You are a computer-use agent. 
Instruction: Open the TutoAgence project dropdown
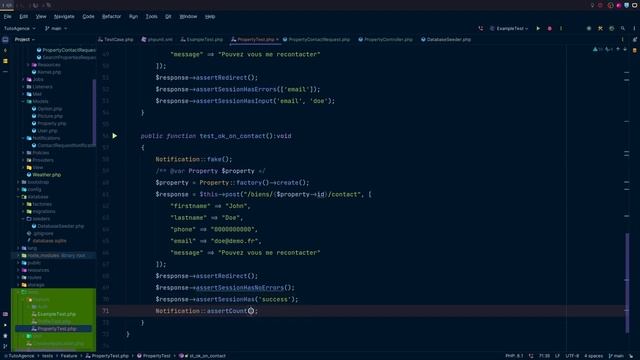pos(20,29)
